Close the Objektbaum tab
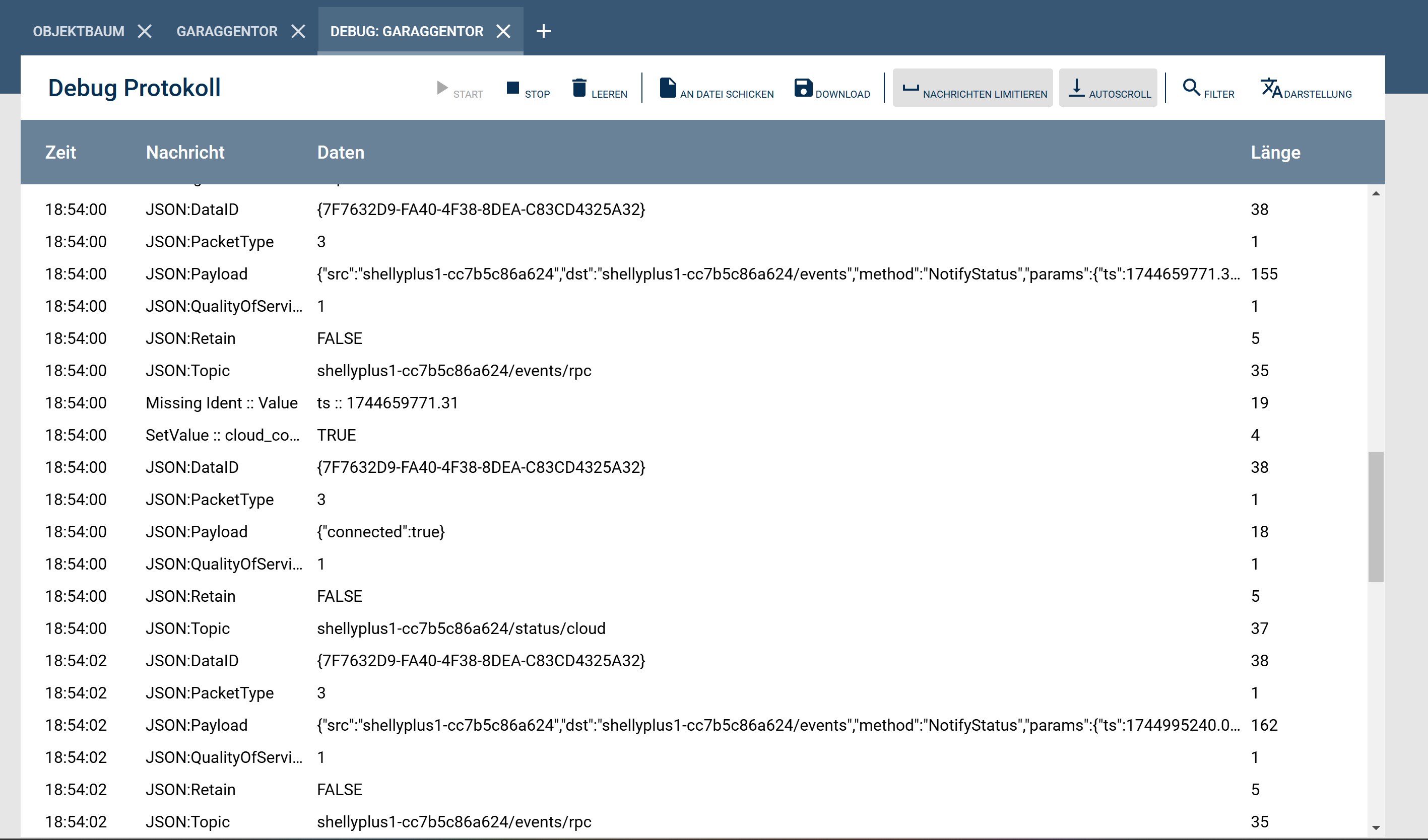 [x=145, y=31]
